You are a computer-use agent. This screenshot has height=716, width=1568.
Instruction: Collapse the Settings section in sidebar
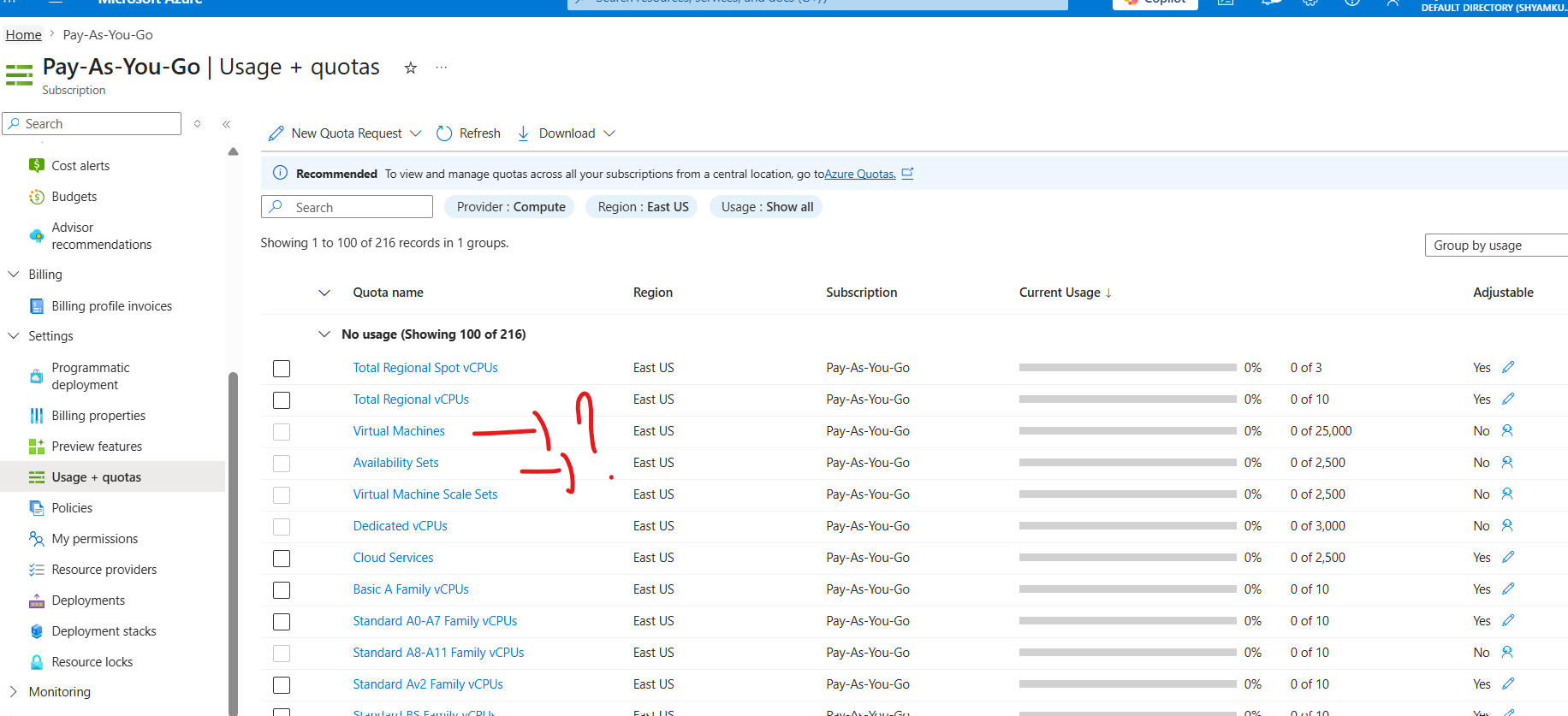(x=13, y=336)
